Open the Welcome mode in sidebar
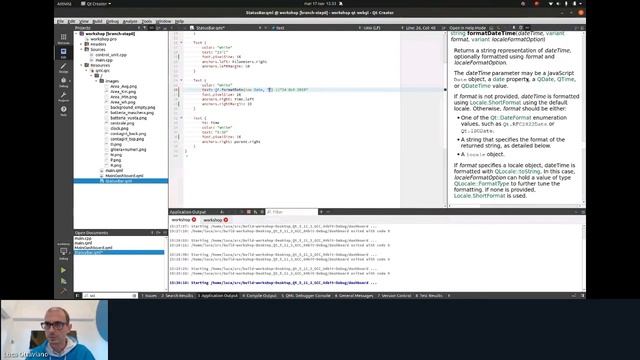 tap(63, 39)
